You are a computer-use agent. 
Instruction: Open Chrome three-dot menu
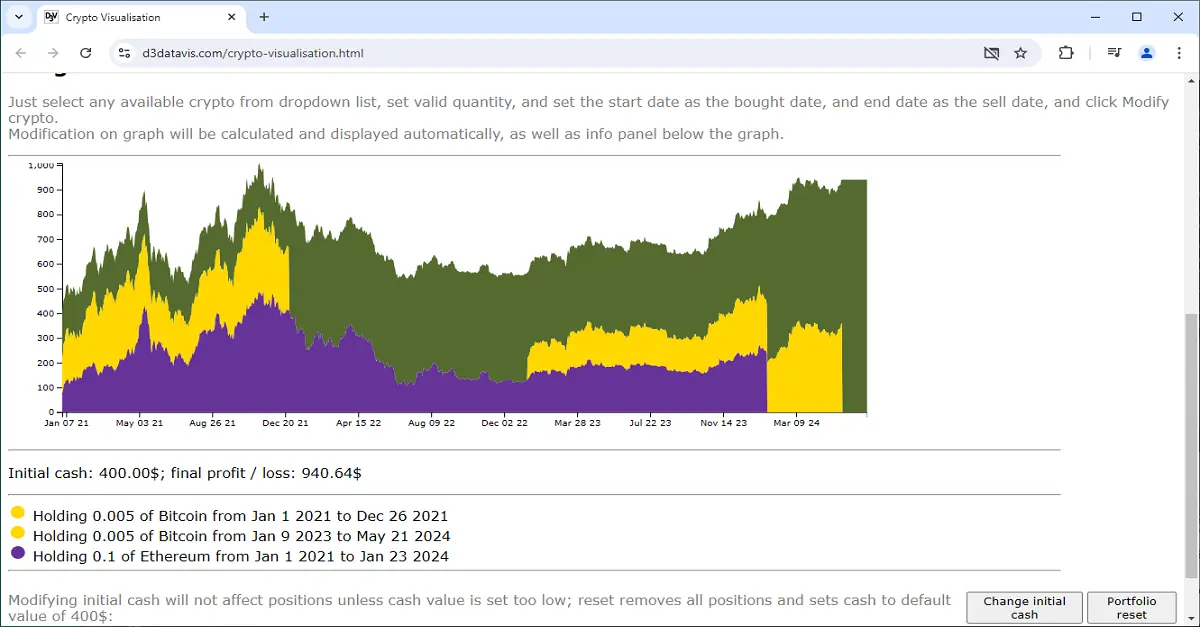click(x=1180, y=53)
